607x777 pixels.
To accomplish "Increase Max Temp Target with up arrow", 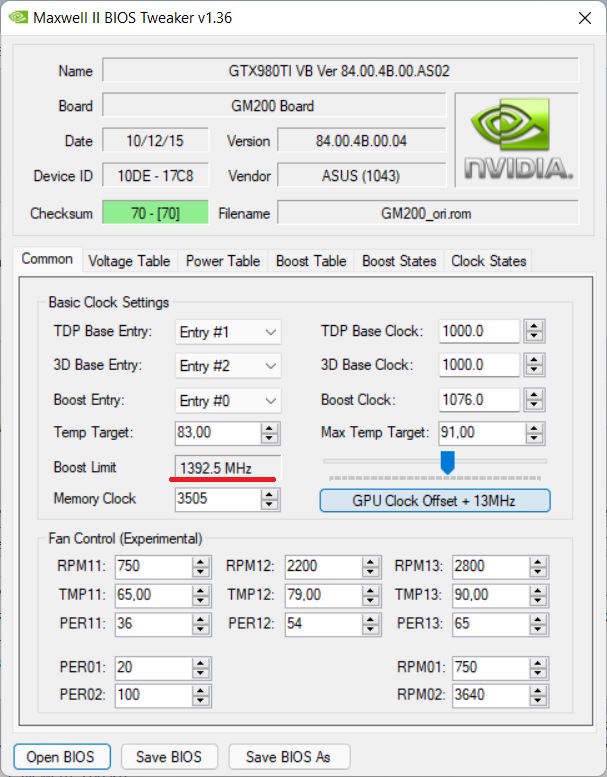I will [x=534, y=427].
